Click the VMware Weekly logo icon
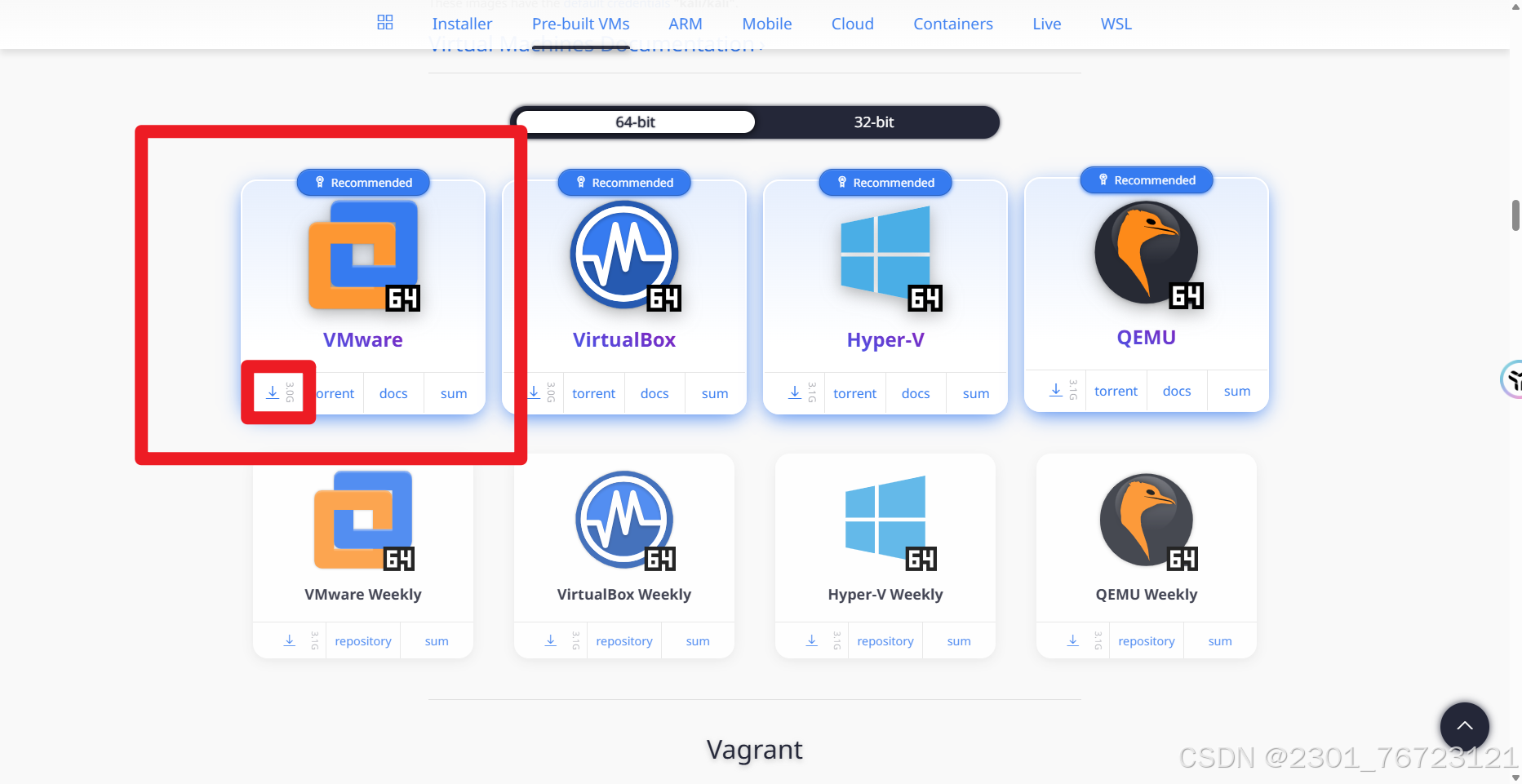Viewport: 1522px width, 784px height. tap(364, 521)
